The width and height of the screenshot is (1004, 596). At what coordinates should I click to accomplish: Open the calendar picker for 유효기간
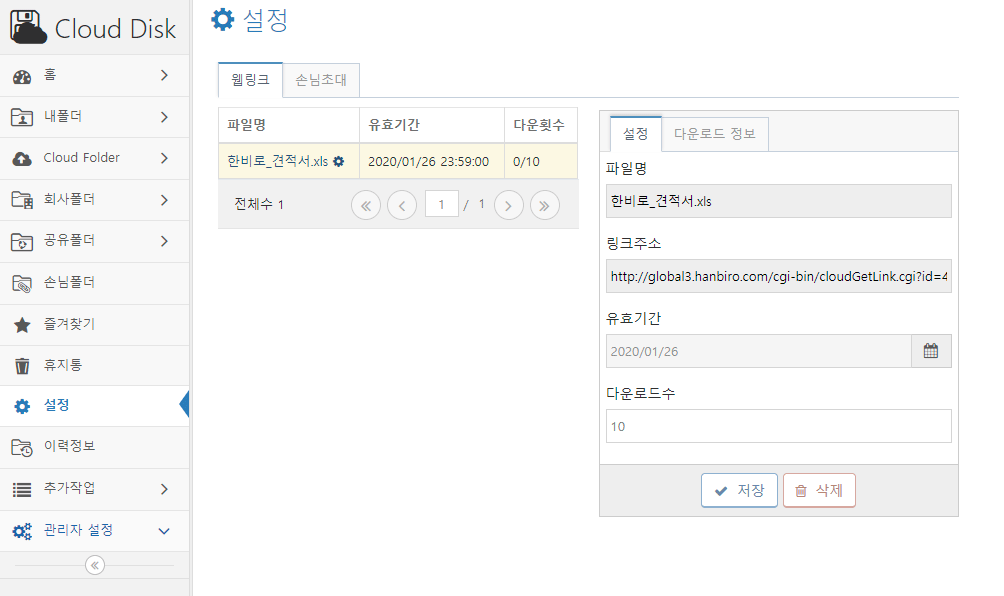coord(931,351)
